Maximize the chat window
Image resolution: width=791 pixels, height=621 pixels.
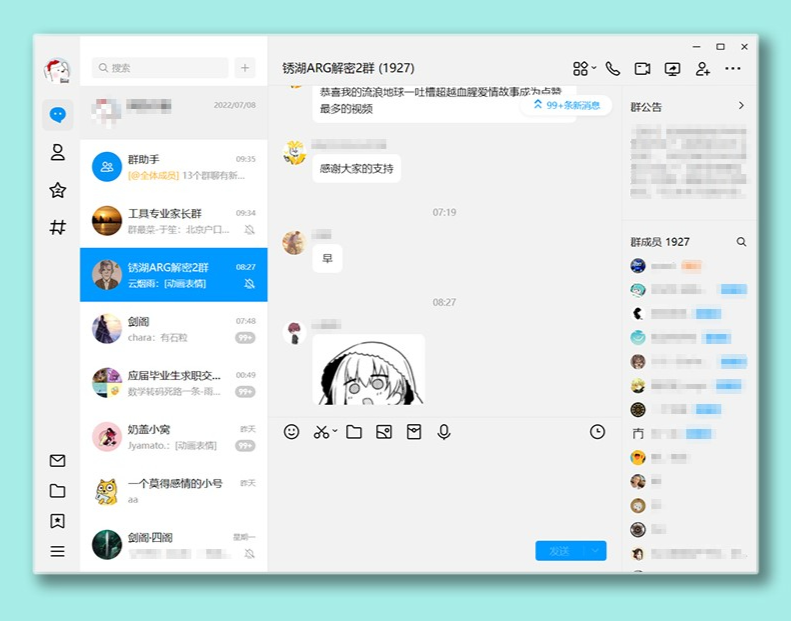720,46
